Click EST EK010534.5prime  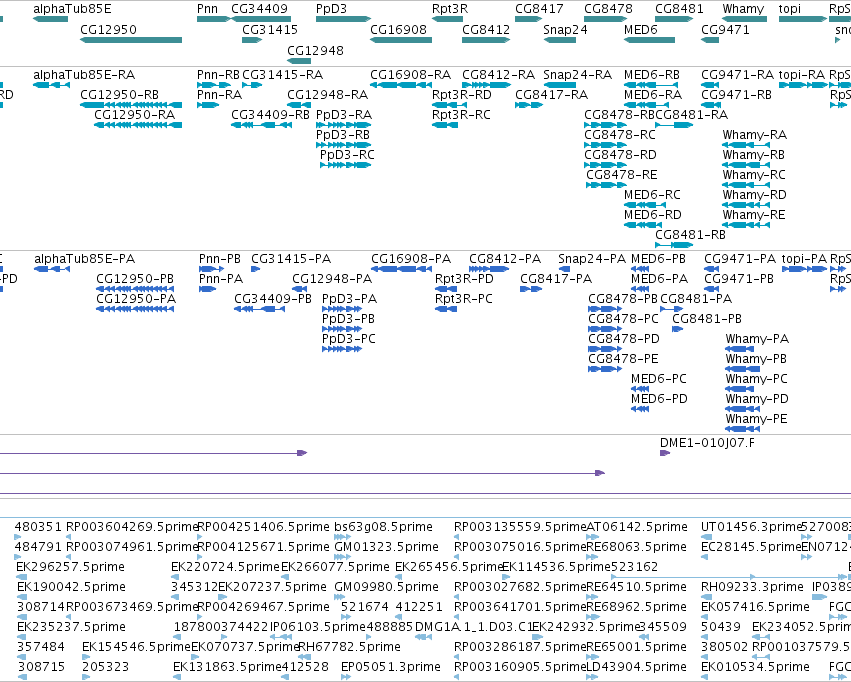pyautogui.click(x=755, y=667)
